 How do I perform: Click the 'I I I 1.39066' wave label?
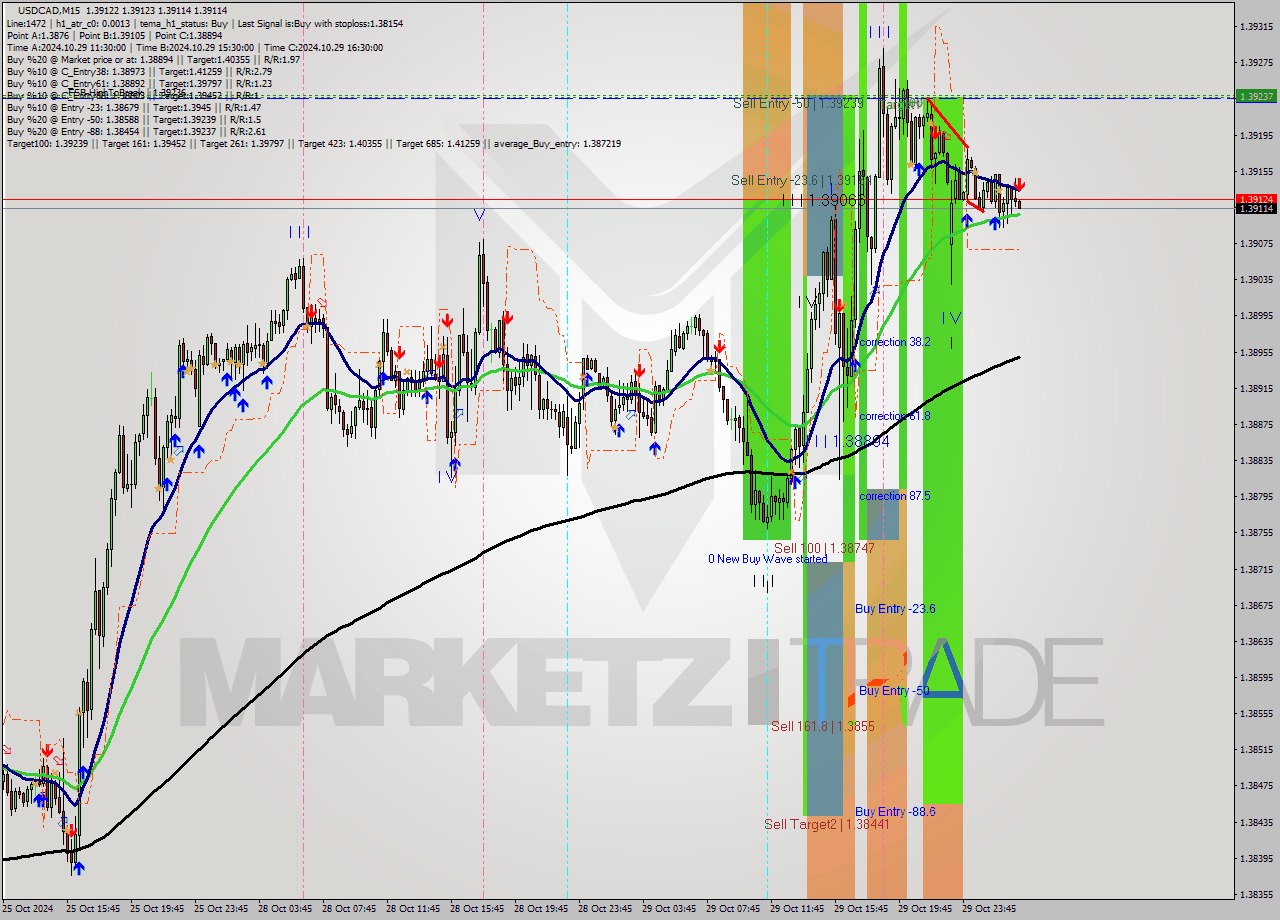823,201
